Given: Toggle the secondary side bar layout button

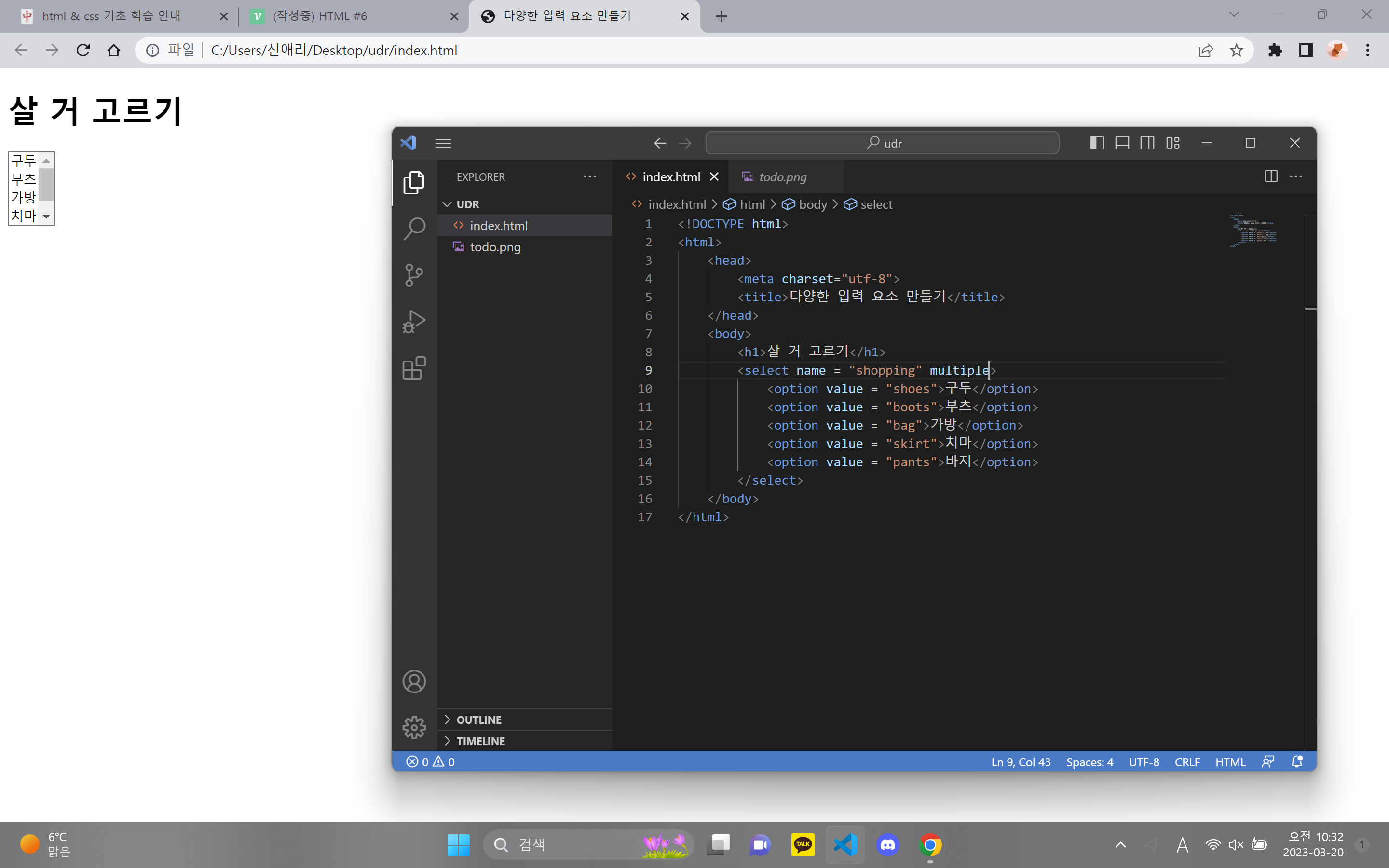Looking at the screenshot, I should point(1147,143).
